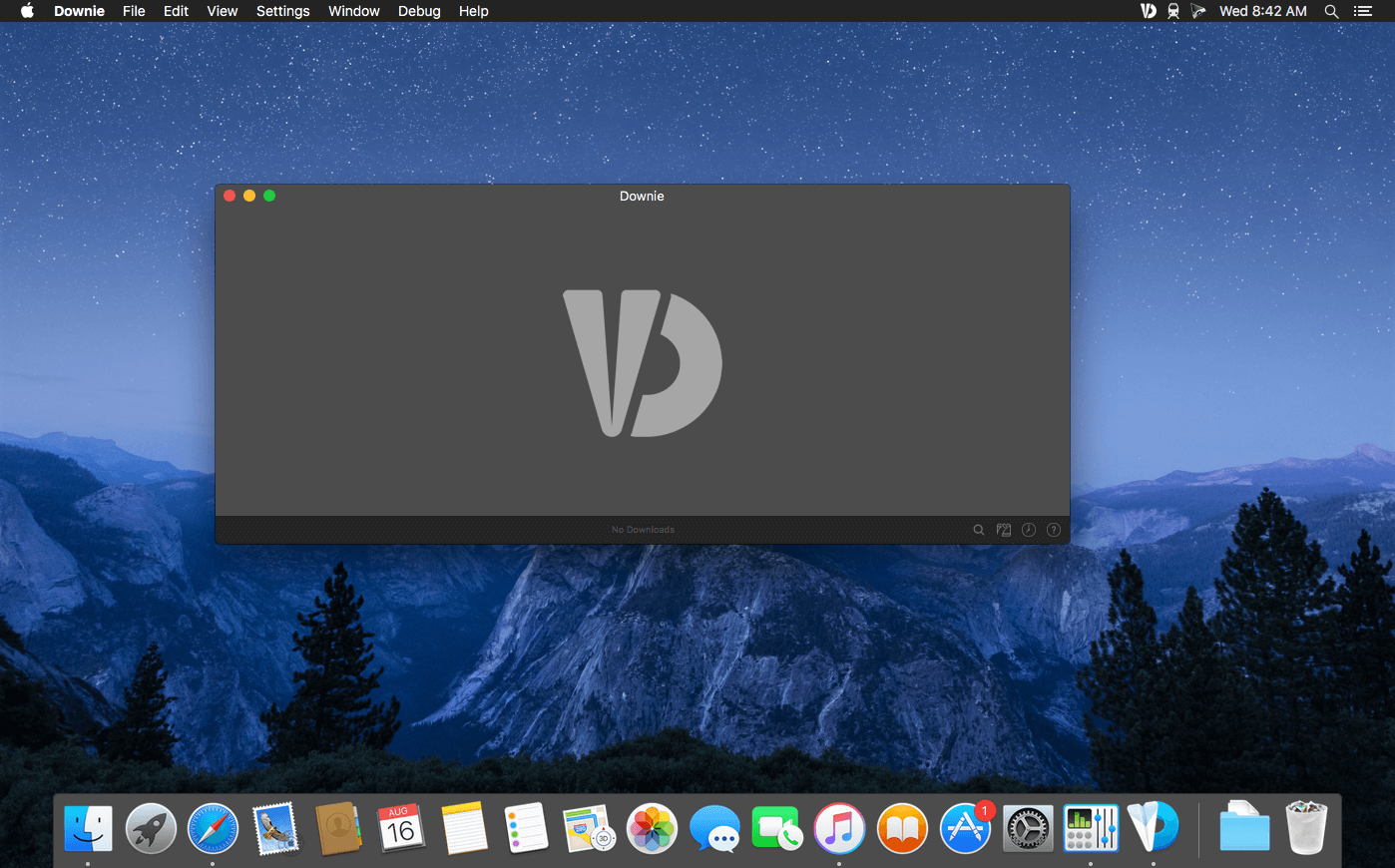
Task: Open Spotlight search in the menu bar
Action: tap(1331, 11)
